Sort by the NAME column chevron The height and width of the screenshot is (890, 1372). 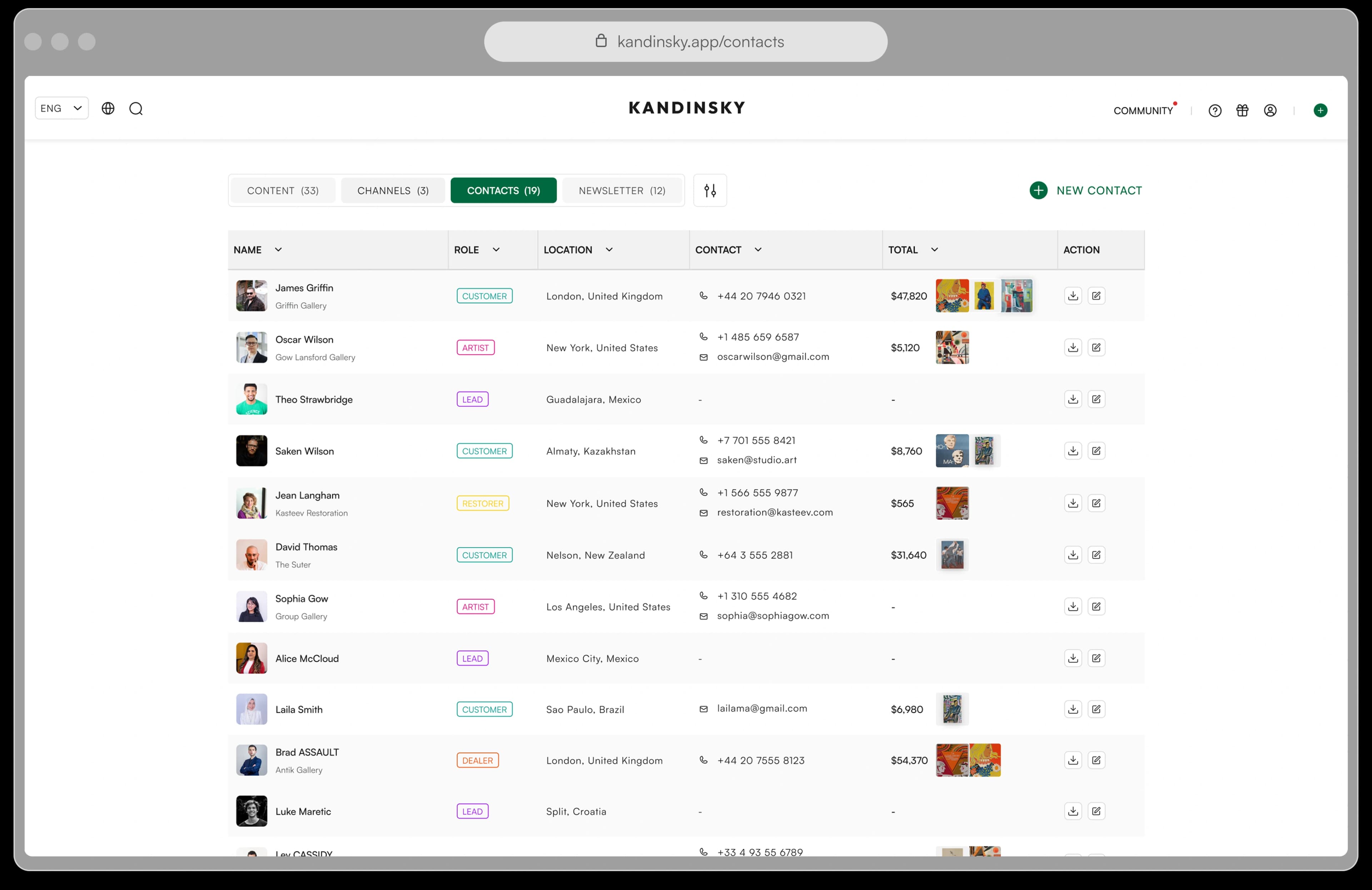pos(278,249)
